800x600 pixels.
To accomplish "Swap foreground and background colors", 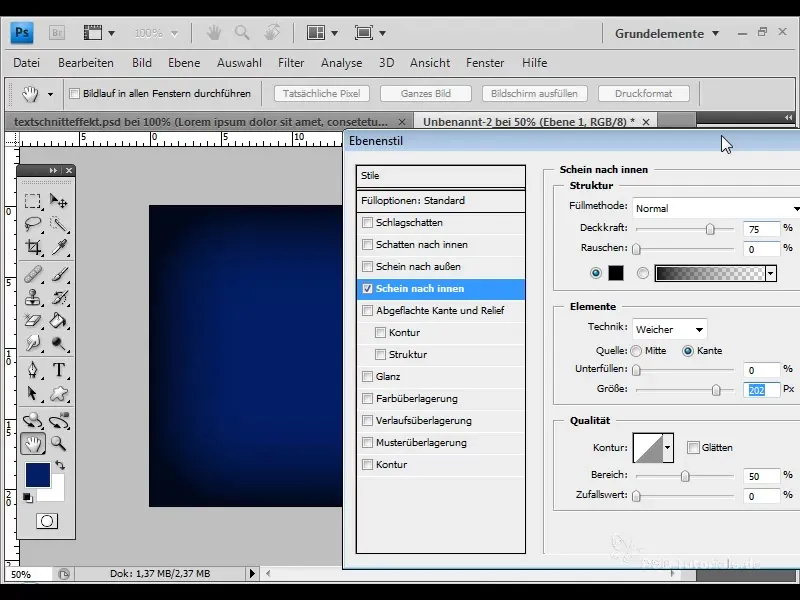I will 60,466.
